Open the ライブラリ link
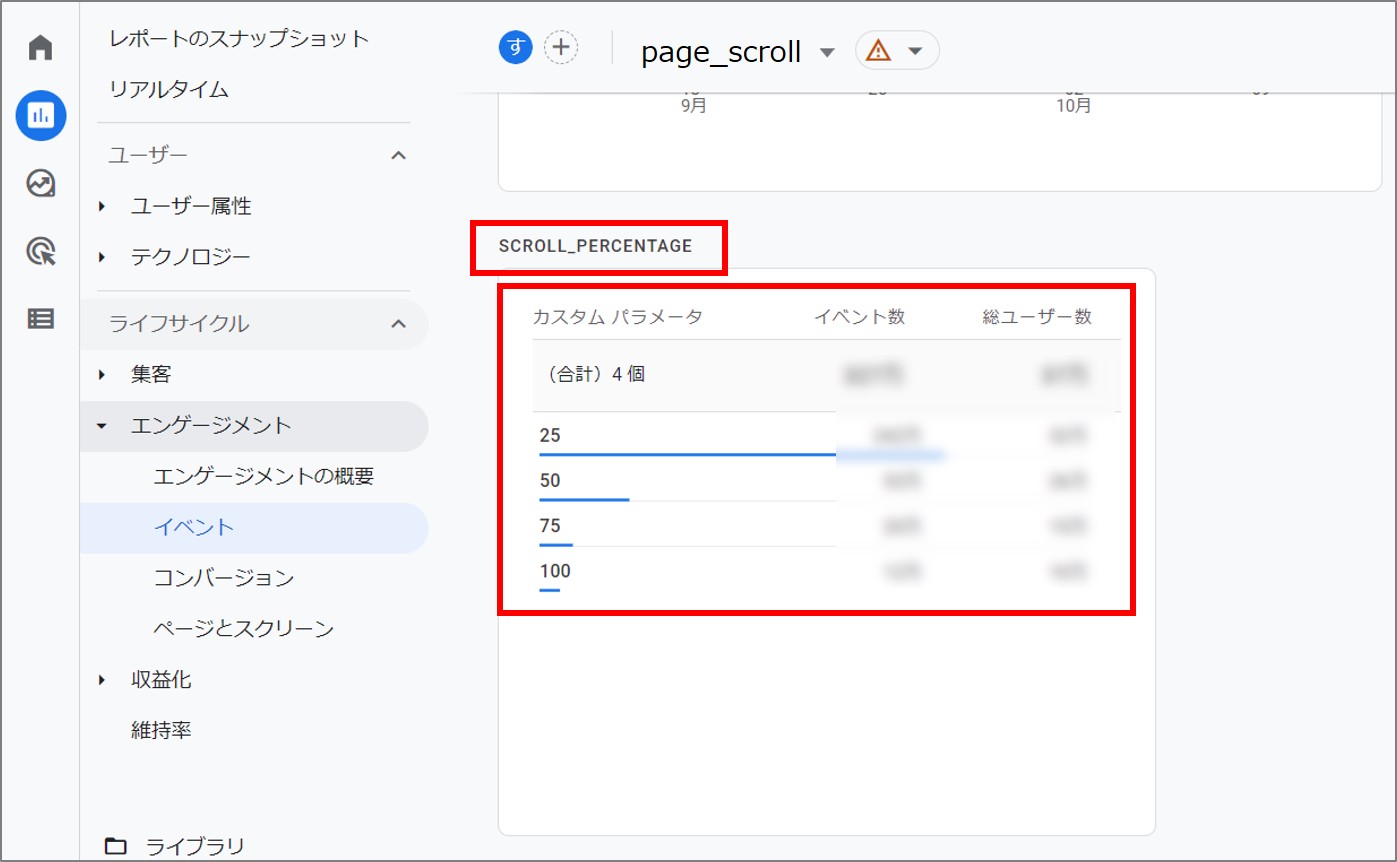The image size is (1397, 862). [x=195, y=847]
